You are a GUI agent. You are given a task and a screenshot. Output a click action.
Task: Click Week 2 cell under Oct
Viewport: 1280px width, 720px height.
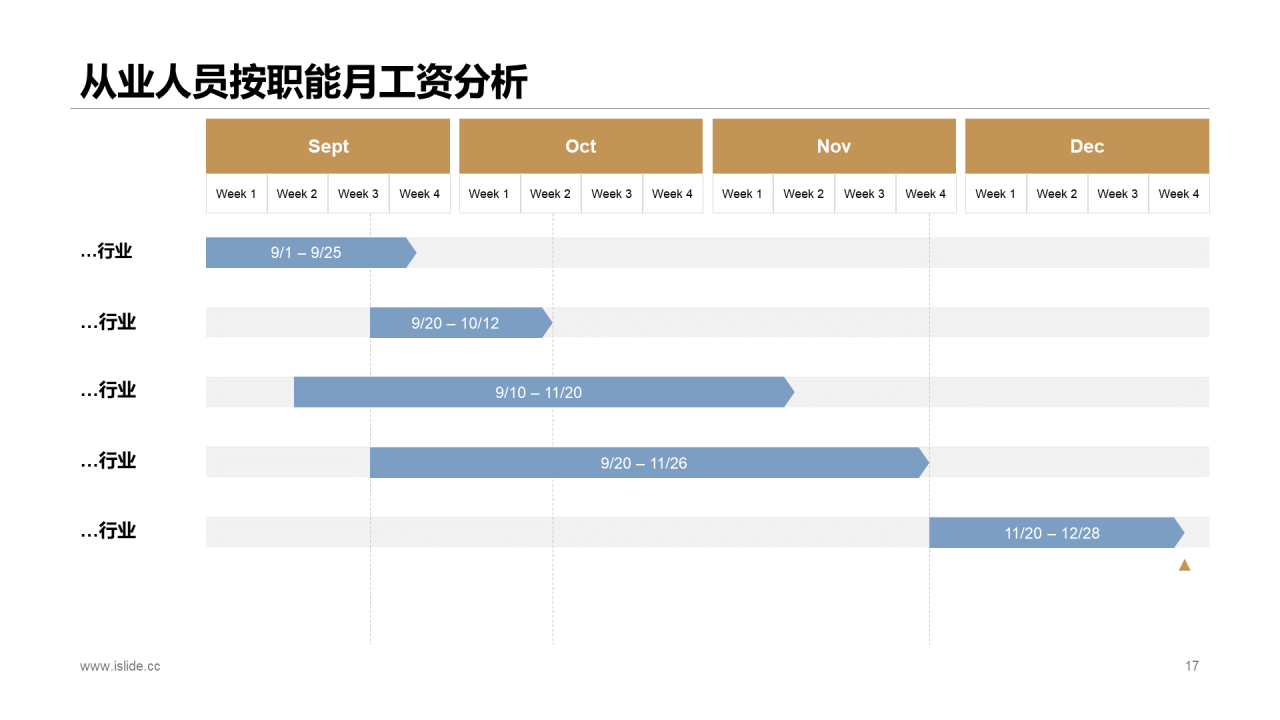(x=550, y=194)
